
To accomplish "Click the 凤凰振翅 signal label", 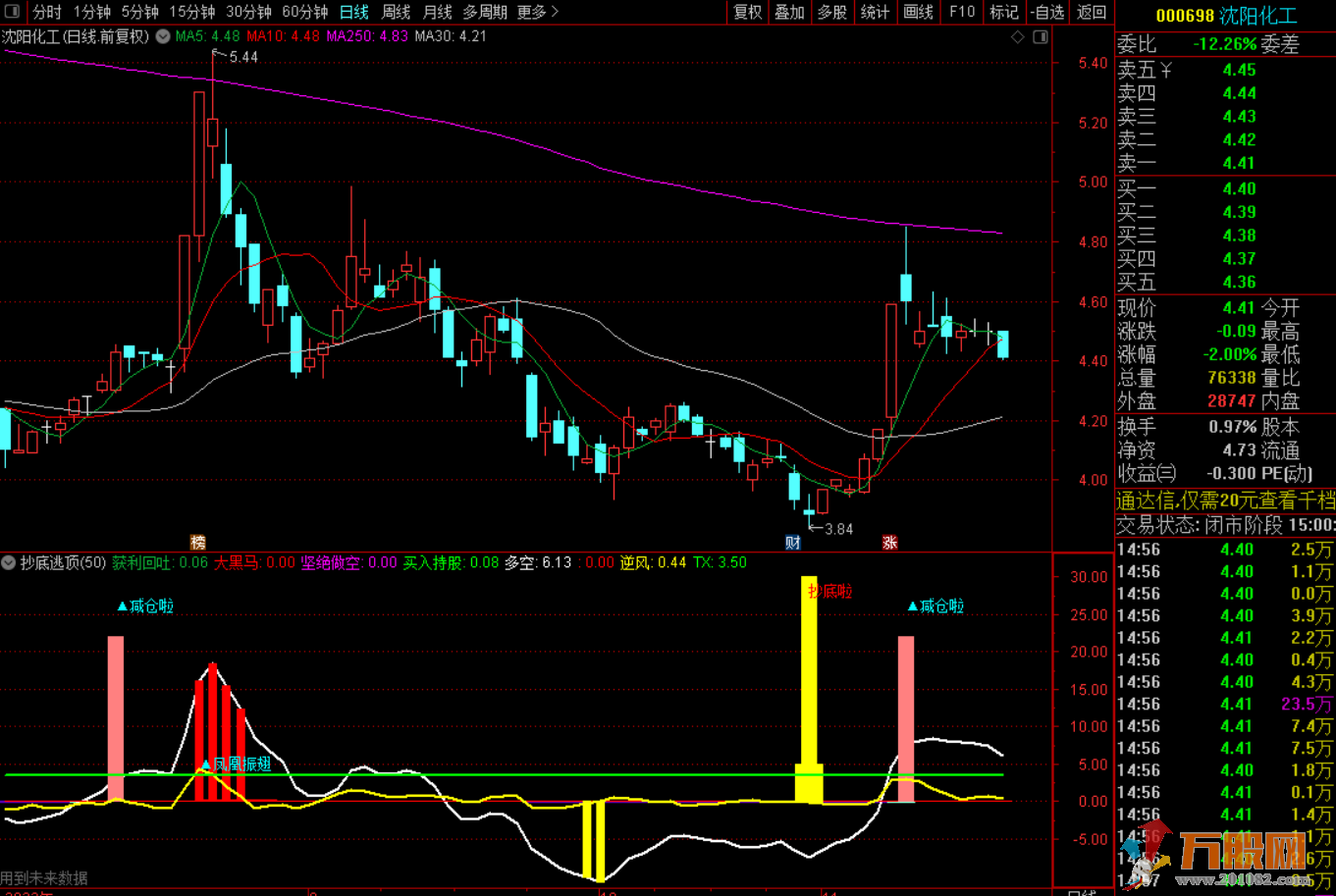I will (x=235, y=764).
